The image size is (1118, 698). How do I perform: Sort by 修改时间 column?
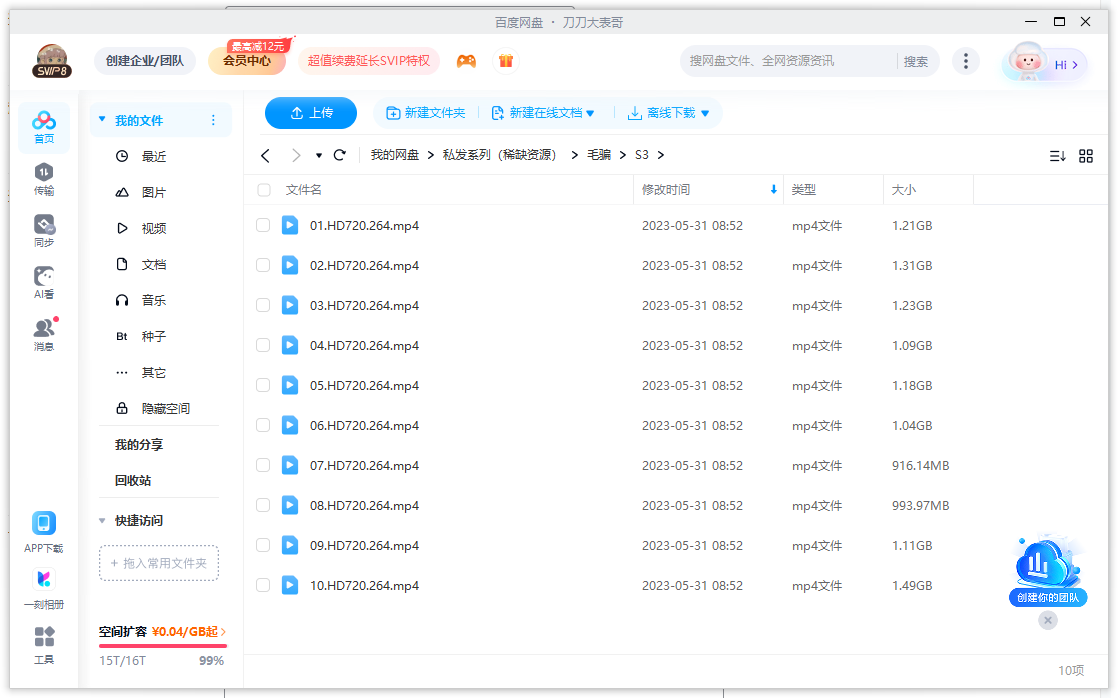coord(708,190)
